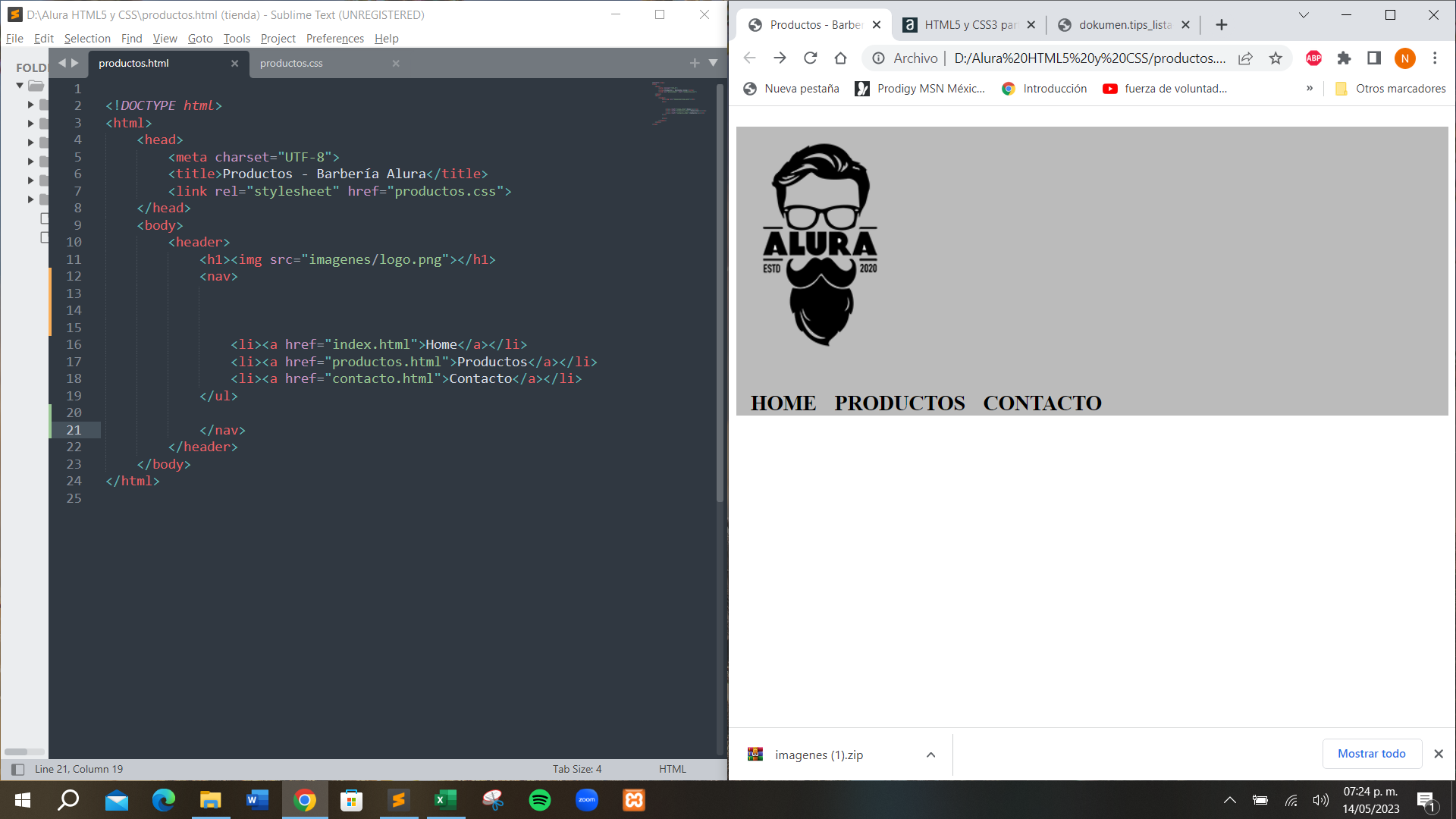Click the HOME link on webpage
1456x819 pixels.
783,403
